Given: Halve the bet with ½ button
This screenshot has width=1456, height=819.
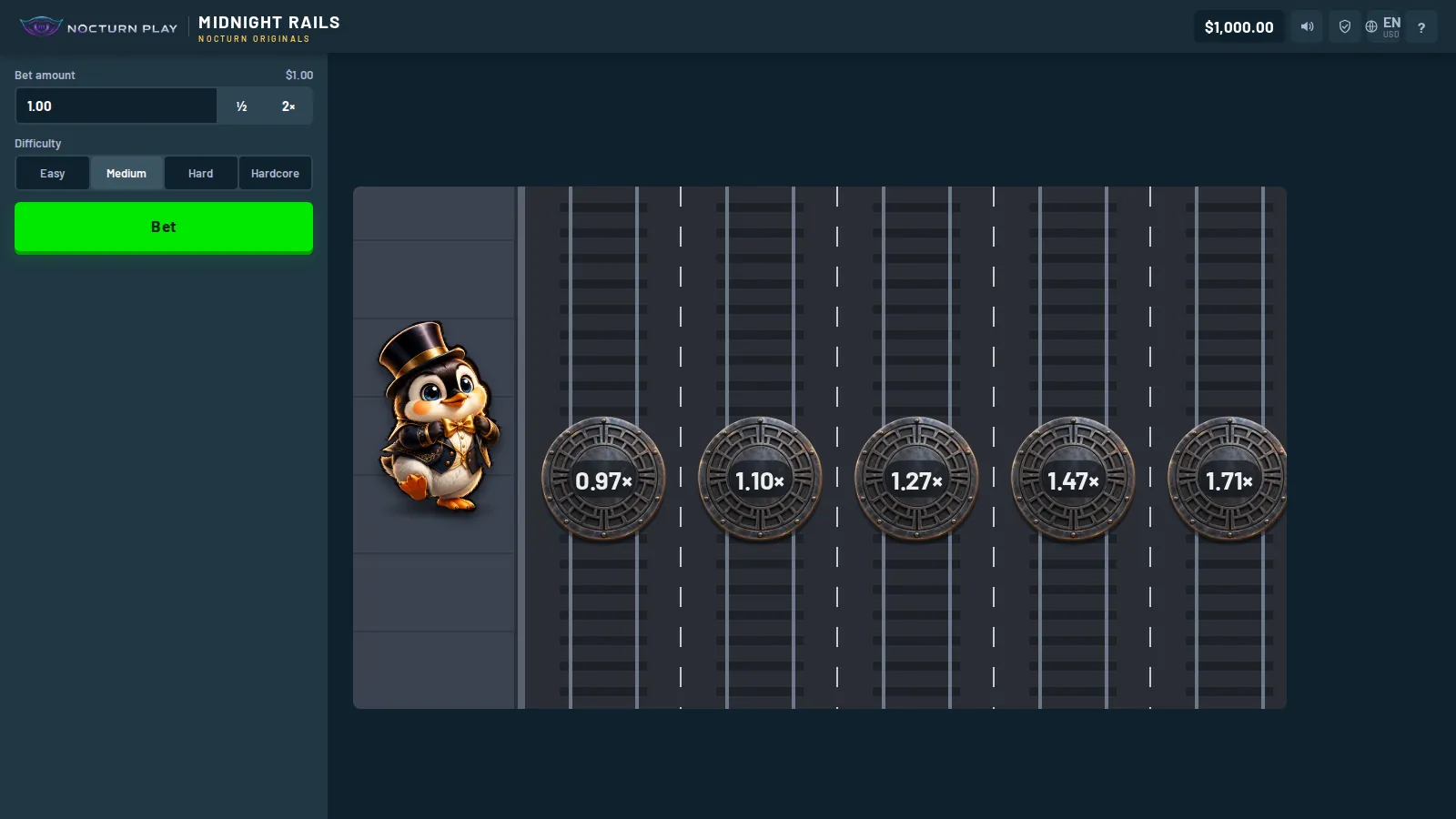Looking at the screenshot, I should (x=241, y=106).
